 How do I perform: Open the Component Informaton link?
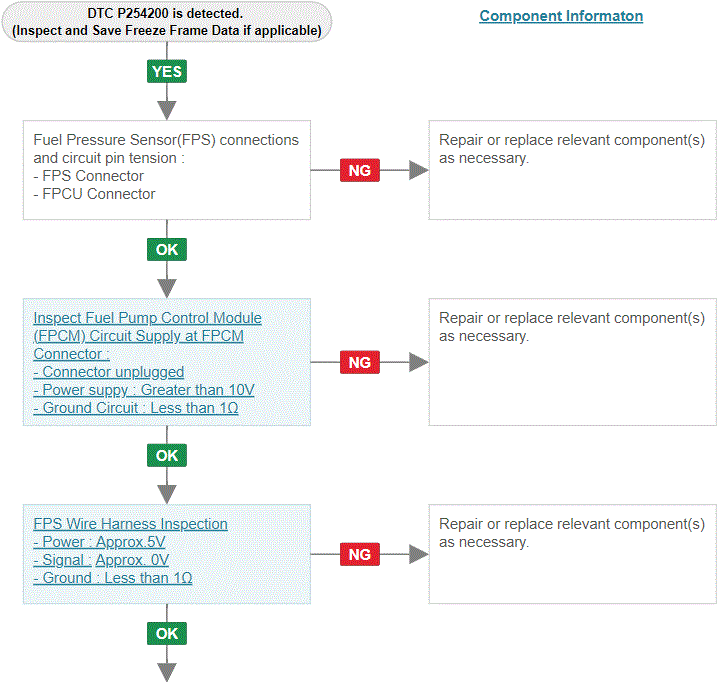[x=561, y=16]
